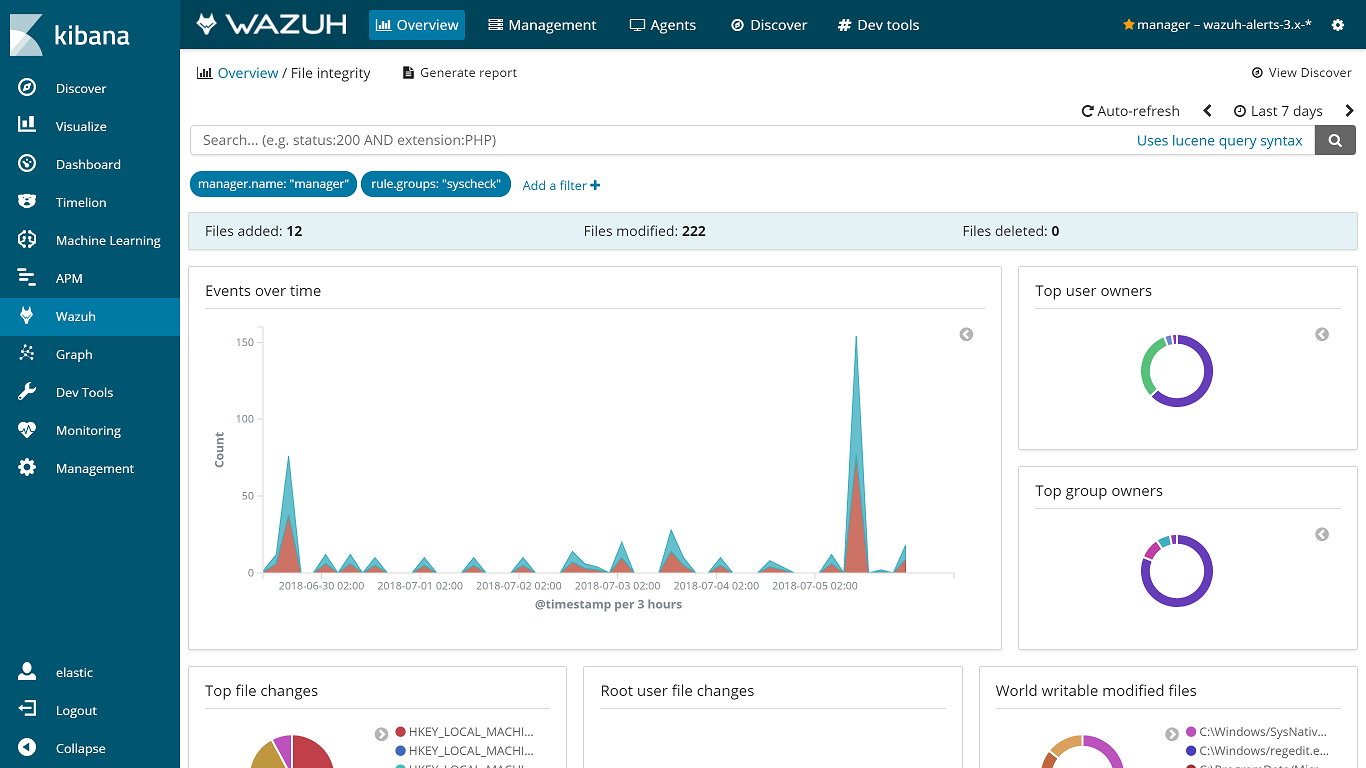Toggle the rule.groups syscheck filter pill
The image size is (1366, 768).
pyautogui.click(x=436, y=184)
